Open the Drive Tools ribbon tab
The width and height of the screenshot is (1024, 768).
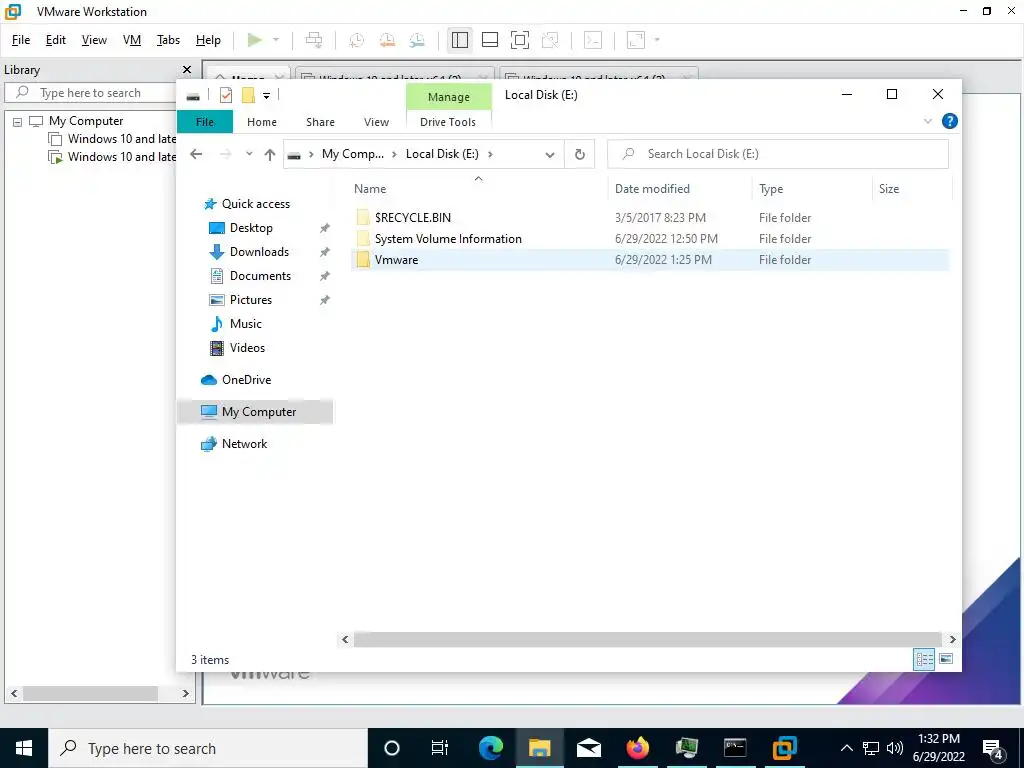448,122
